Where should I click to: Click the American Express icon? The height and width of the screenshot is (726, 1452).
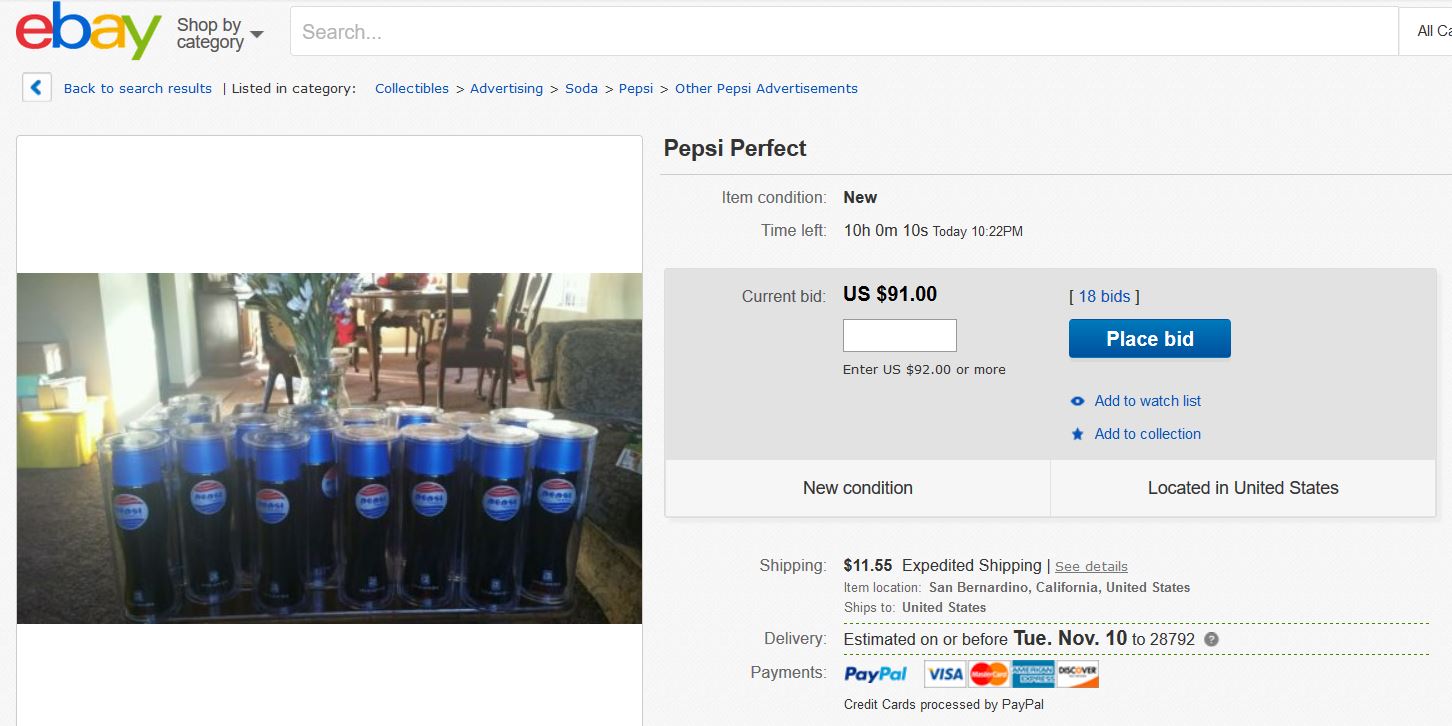[1033, 674]
